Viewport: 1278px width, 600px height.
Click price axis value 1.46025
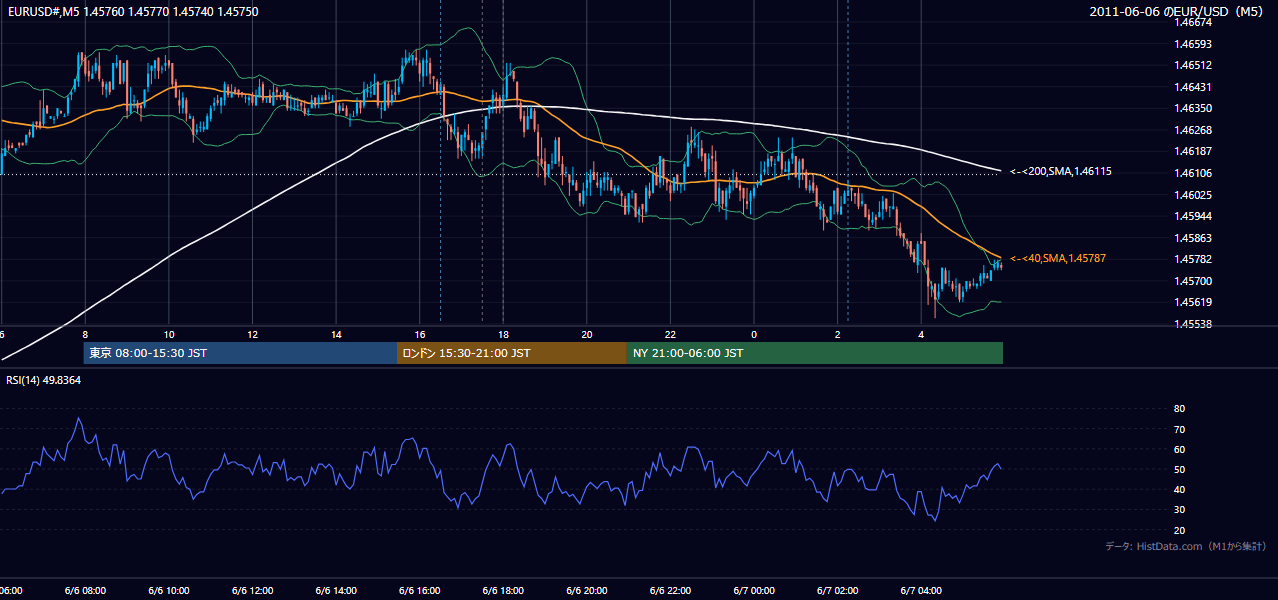coord(1194,195)
